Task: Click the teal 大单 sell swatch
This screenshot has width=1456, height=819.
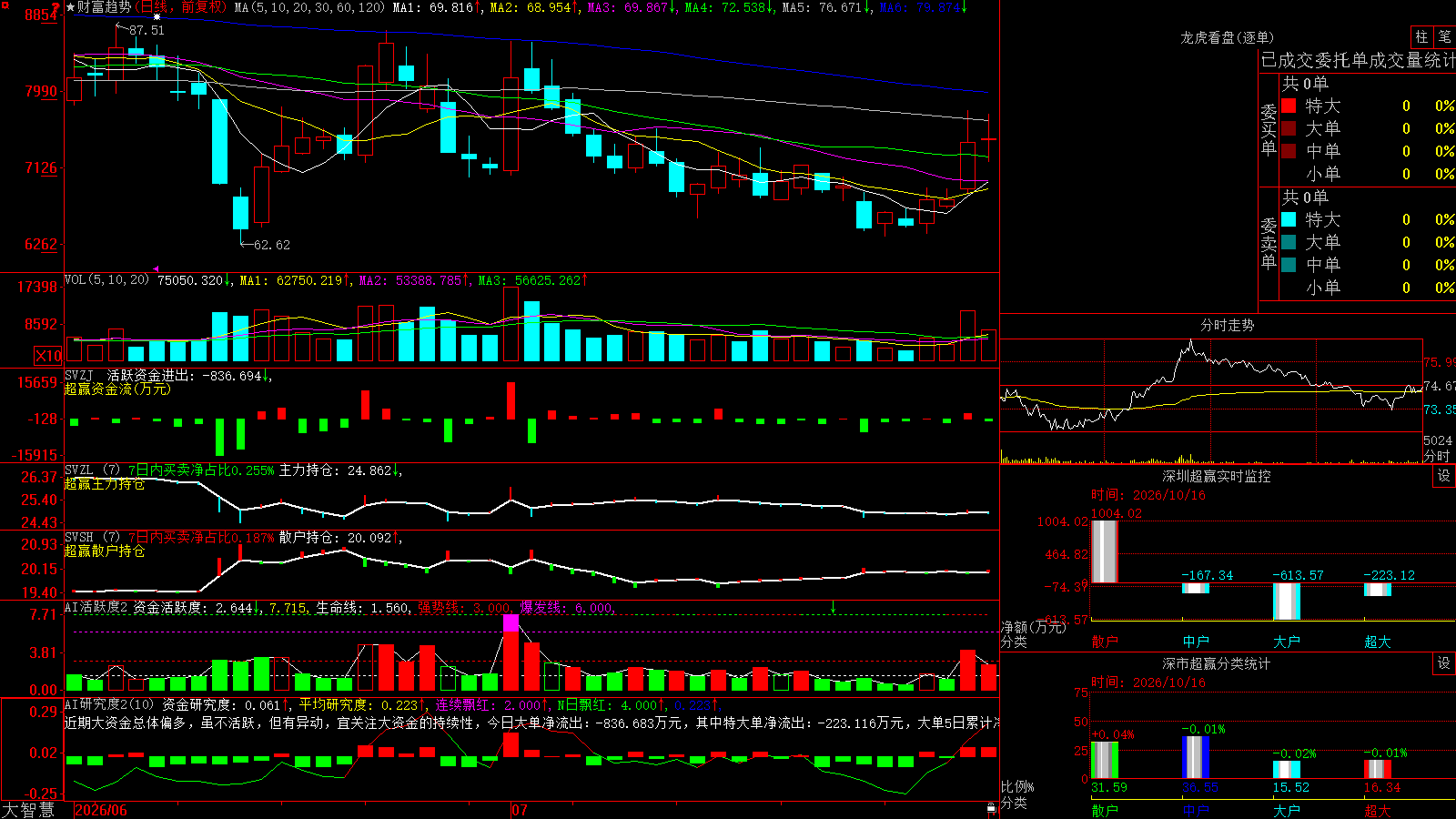Action: click(x=1289, y=242)
